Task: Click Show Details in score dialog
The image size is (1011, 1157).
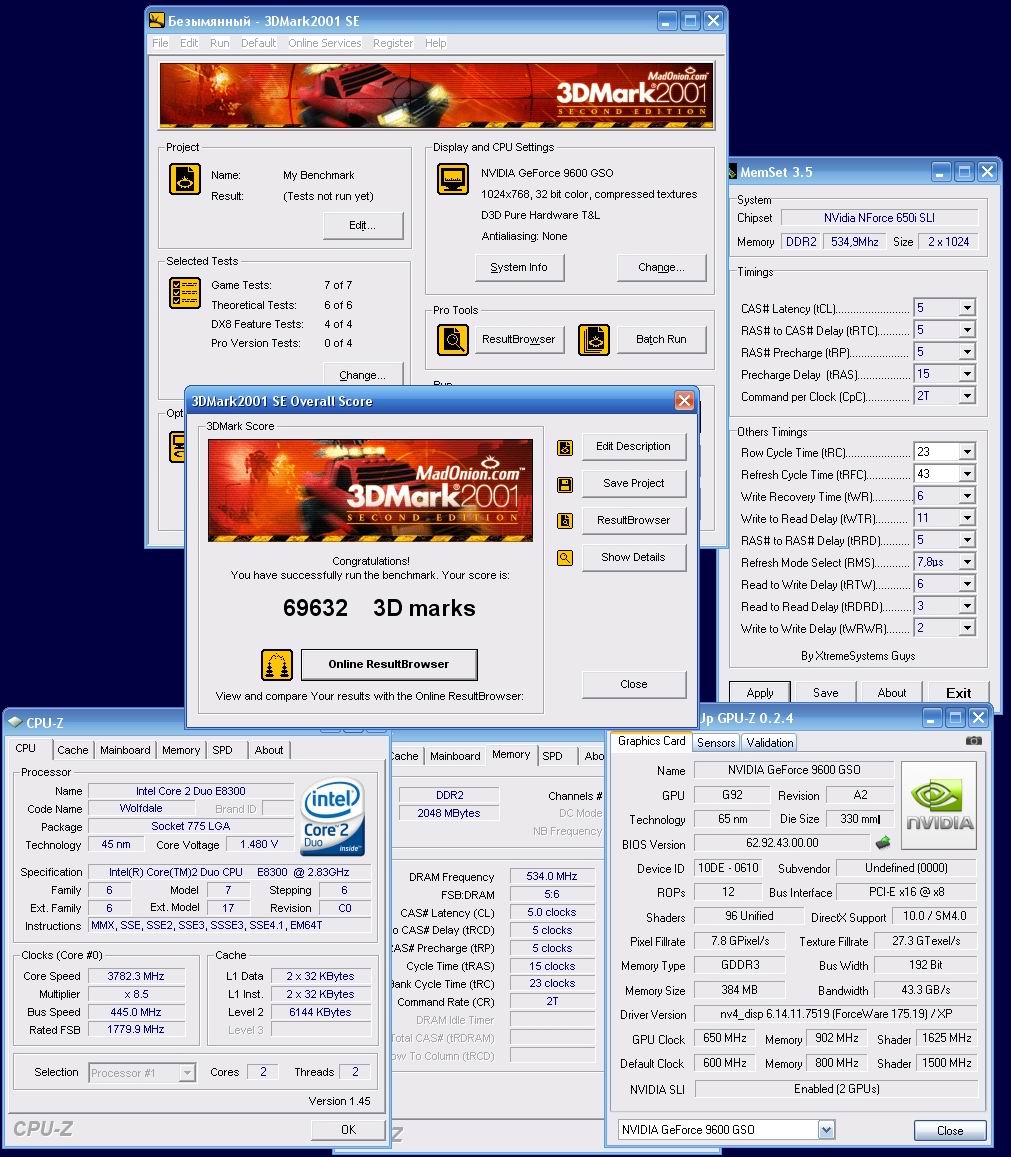Action: click(x=633, y=557)
